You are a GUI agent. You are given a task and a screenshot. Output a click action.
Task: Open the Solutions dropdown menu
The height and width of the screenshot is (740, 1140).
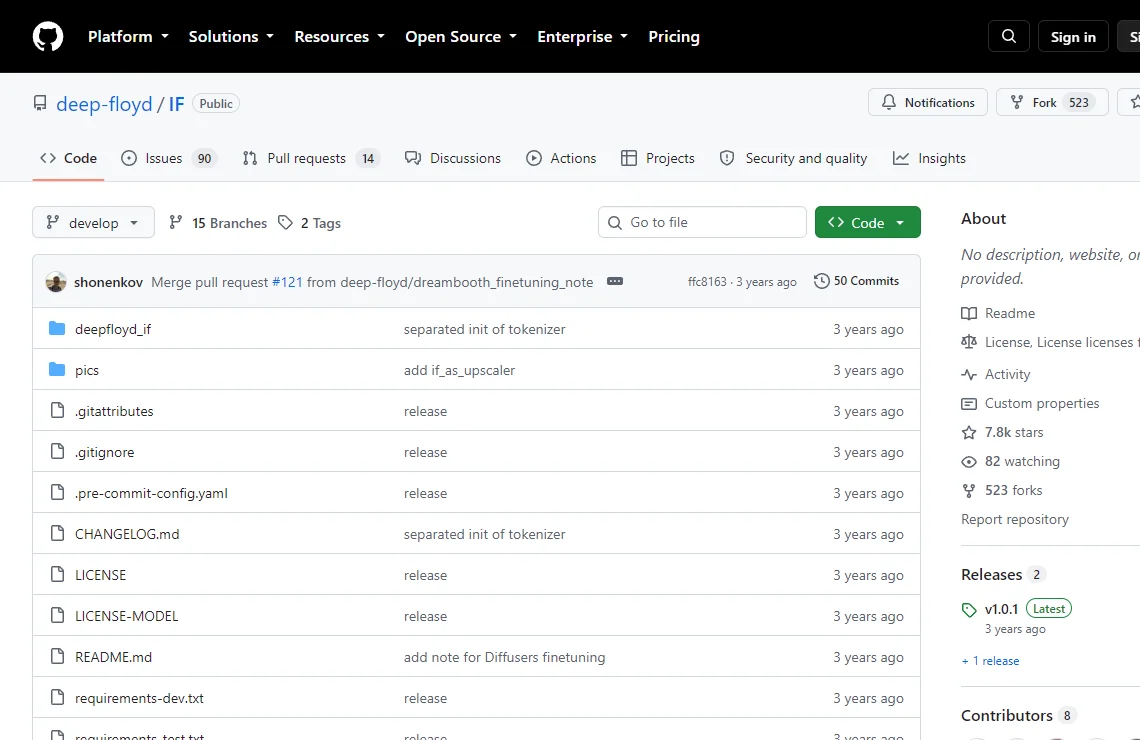231,36
